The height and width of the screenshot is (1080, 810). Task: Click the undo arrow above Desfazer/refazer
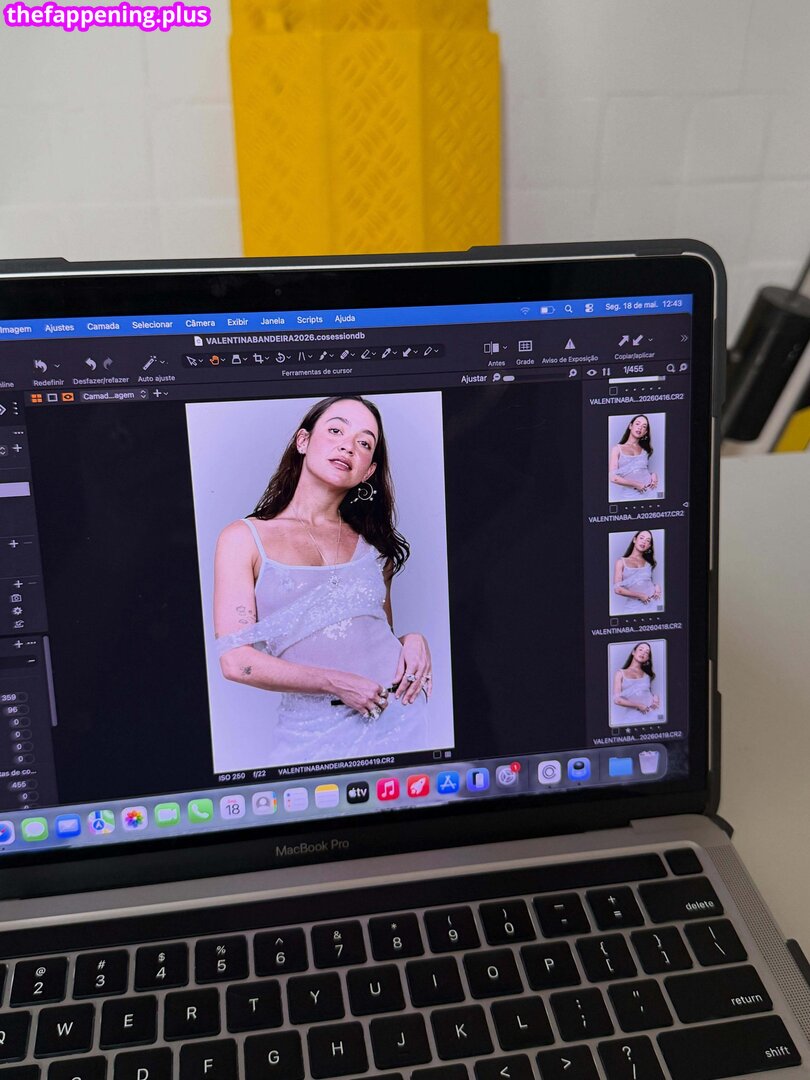click(x=91, y=364)
